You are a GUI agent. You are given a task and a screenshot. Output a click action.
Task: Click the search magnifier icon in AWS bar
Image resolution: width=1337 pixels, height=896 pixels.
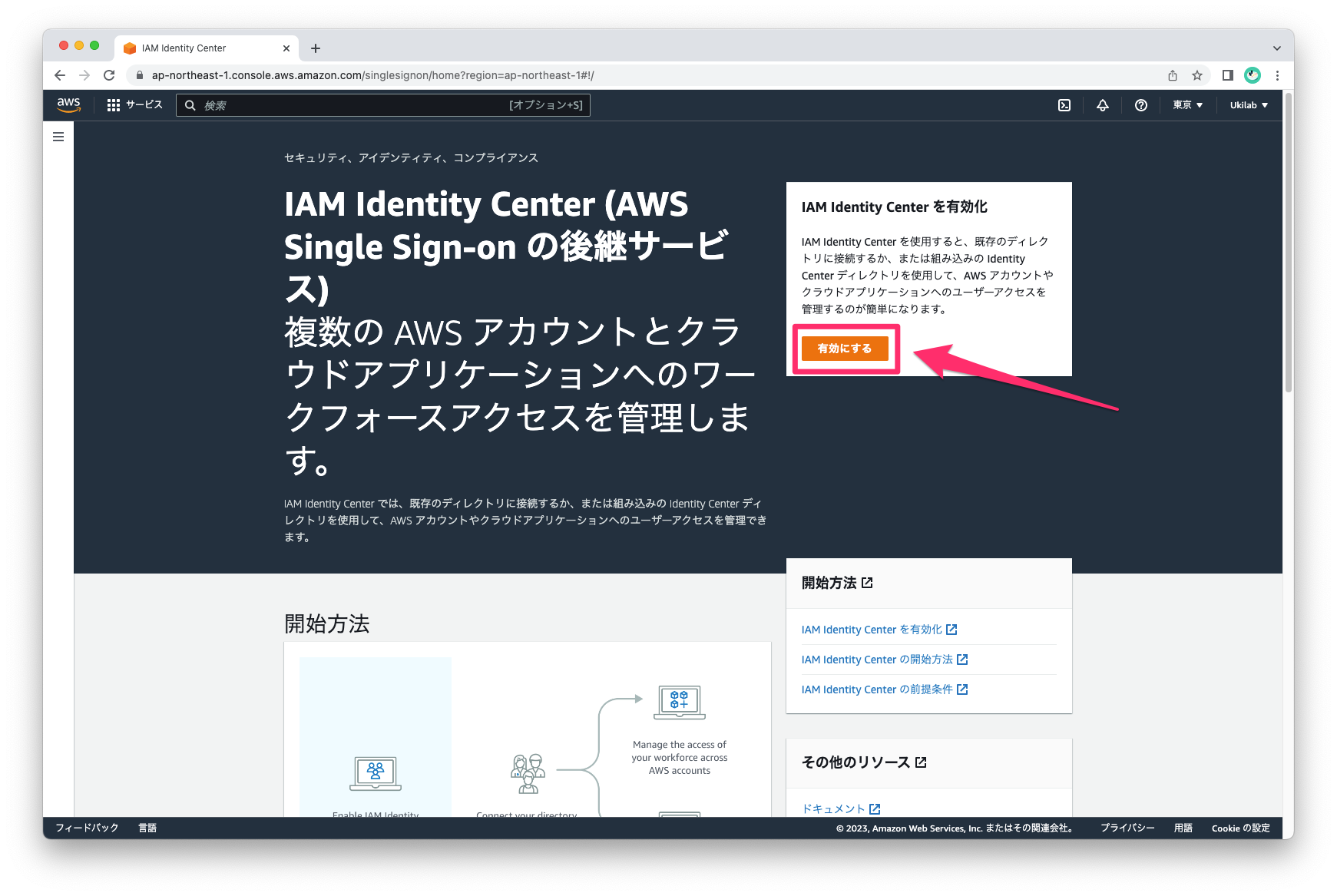pos(190,105)
